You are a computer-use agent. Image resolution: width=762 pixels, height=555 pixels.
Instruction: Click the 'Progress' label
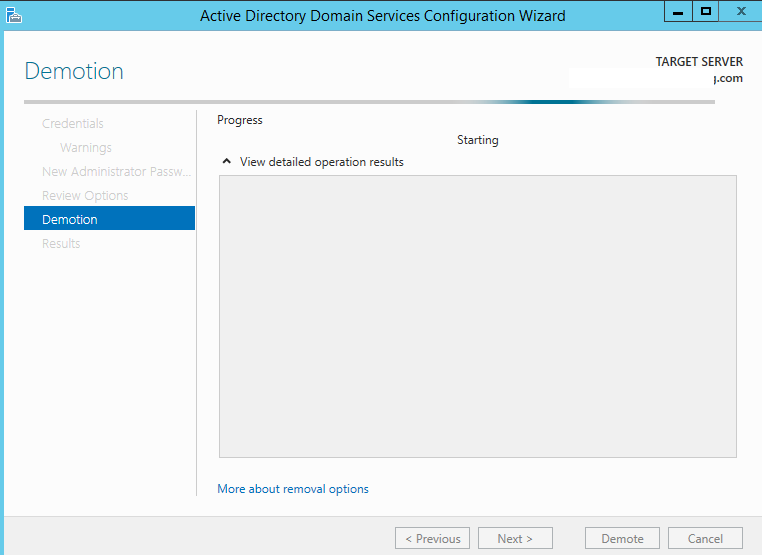pos(240,120)
